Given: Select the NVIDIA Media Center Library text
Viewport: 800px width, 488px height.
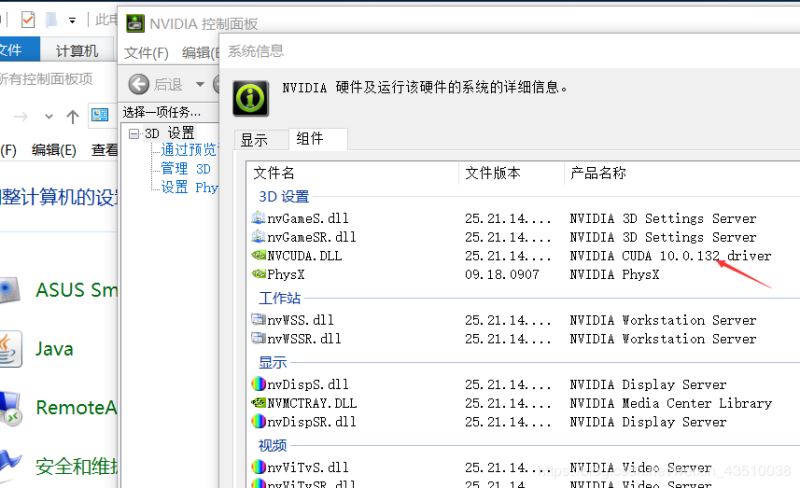Looking at the screenshot, I should click(670, 403).
